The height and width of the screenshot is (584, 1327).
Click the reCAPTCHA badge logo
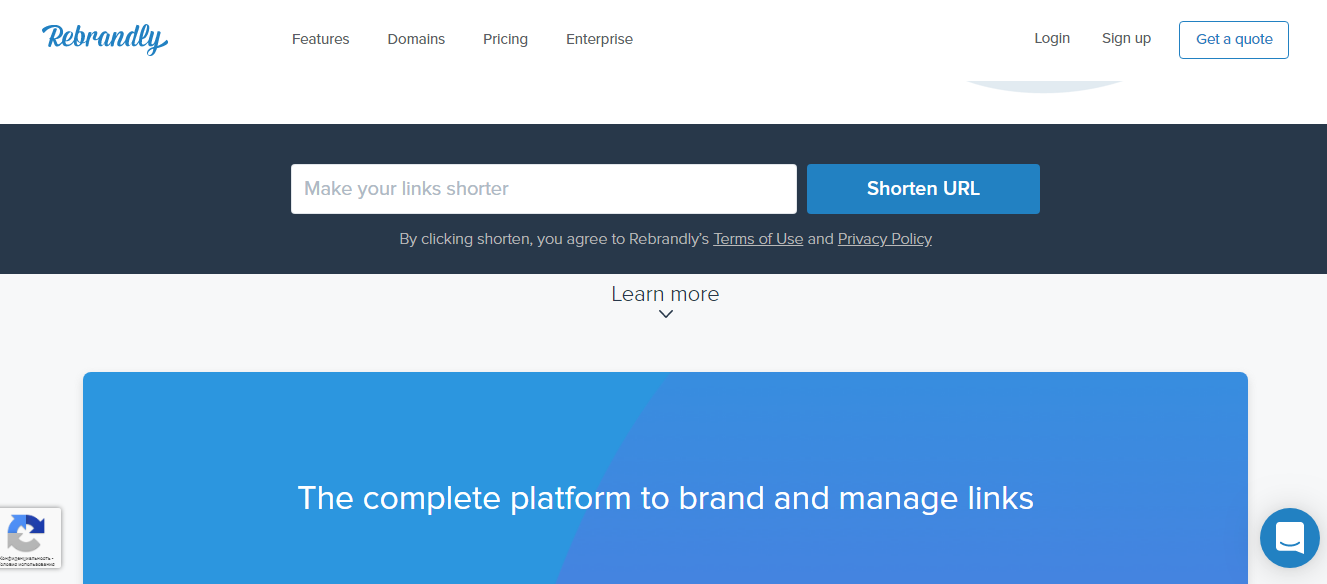[x=25, y=532]
